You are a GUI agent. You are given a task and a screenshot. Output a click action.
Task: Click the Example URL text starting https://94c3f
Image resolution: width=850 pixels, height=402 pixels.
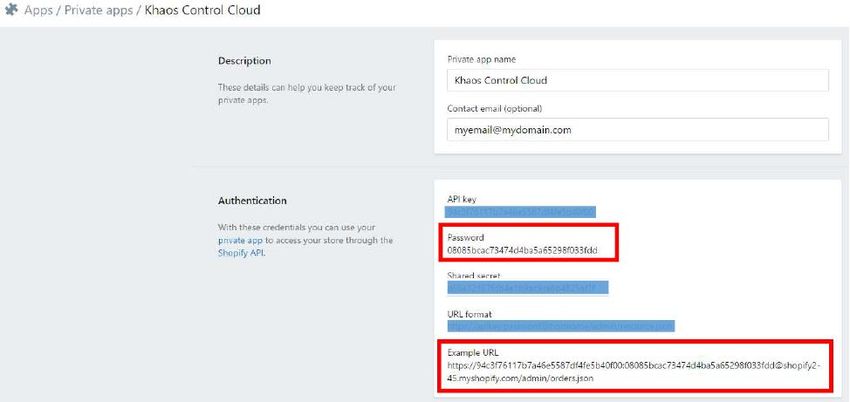(634, 372)
